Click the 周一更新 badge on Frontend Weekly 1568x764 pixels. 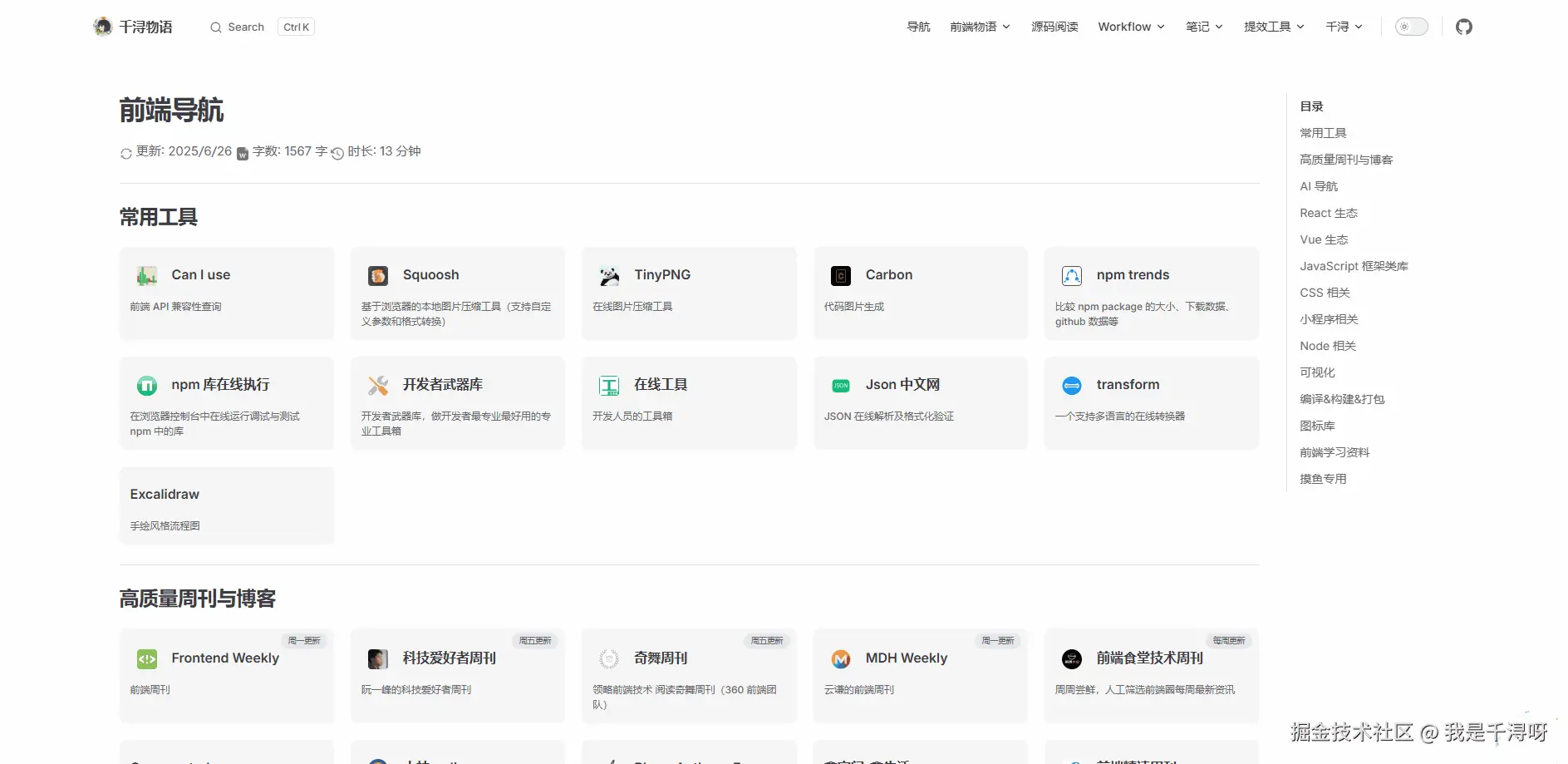[x=304, y=641]
